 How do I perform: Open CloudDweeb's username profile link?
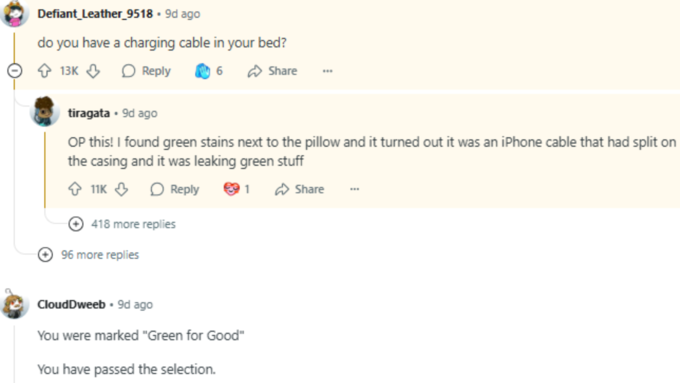pos(71,304)
